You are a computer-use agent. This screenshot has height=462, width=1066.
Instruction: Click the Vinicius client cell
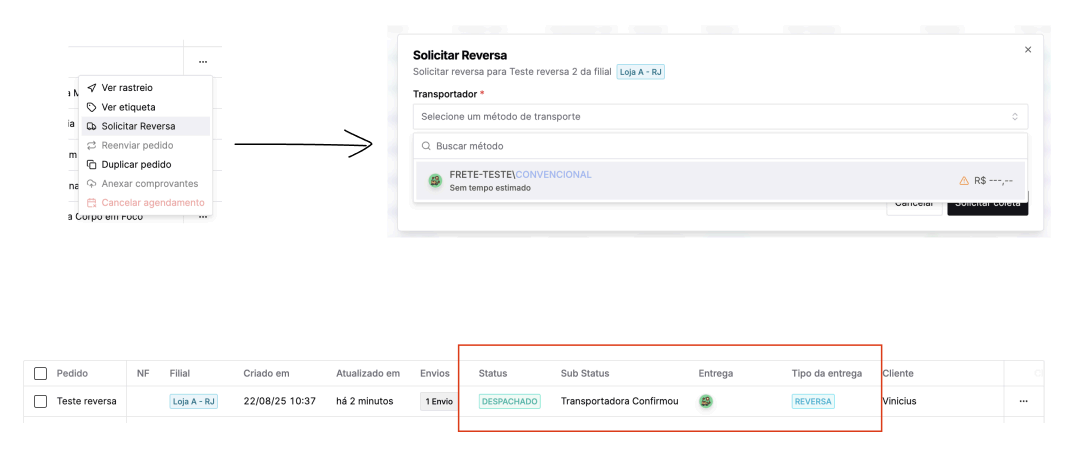pos(899,402)
